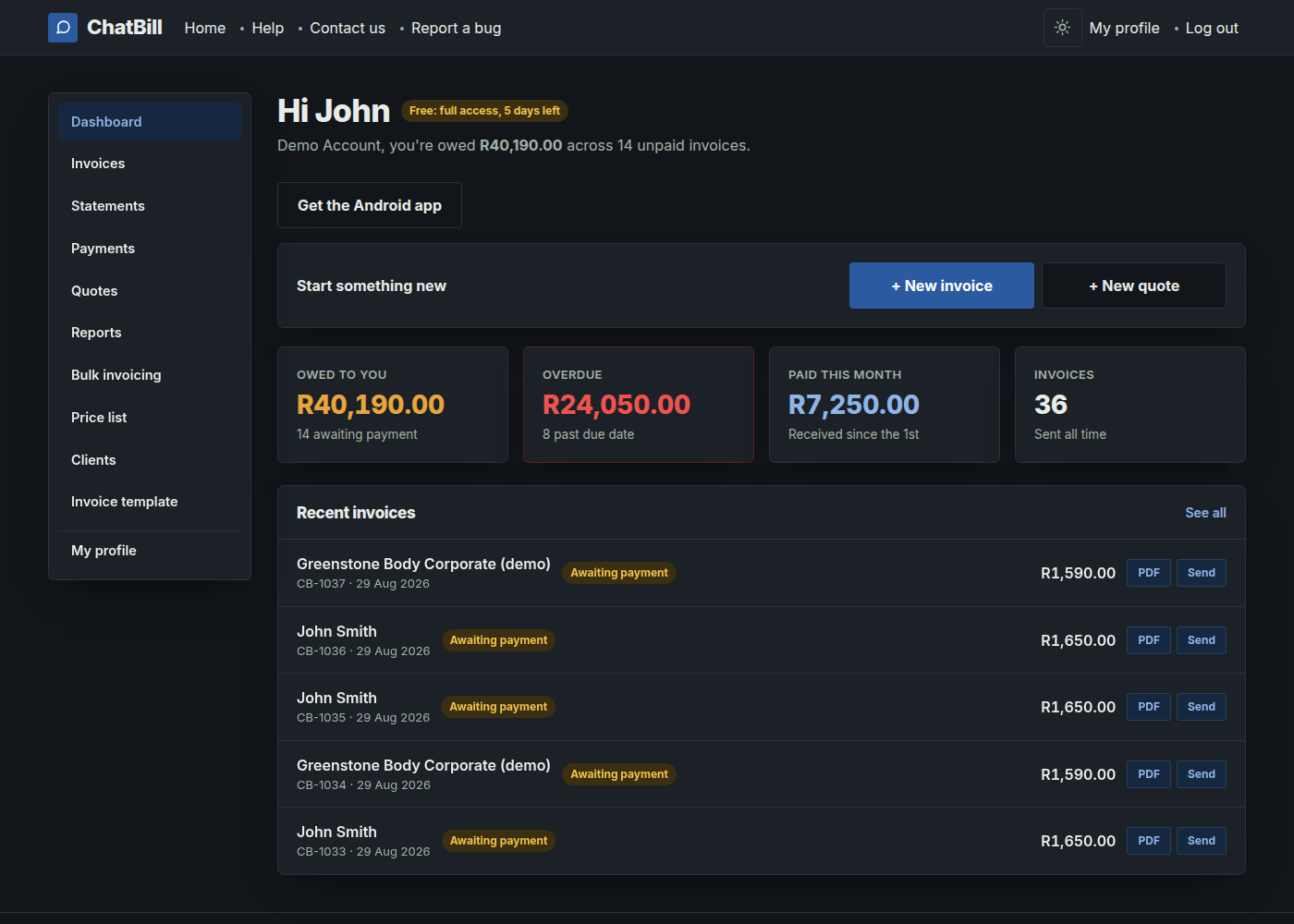Click See all recent invoices

(x=1206, y=513)
